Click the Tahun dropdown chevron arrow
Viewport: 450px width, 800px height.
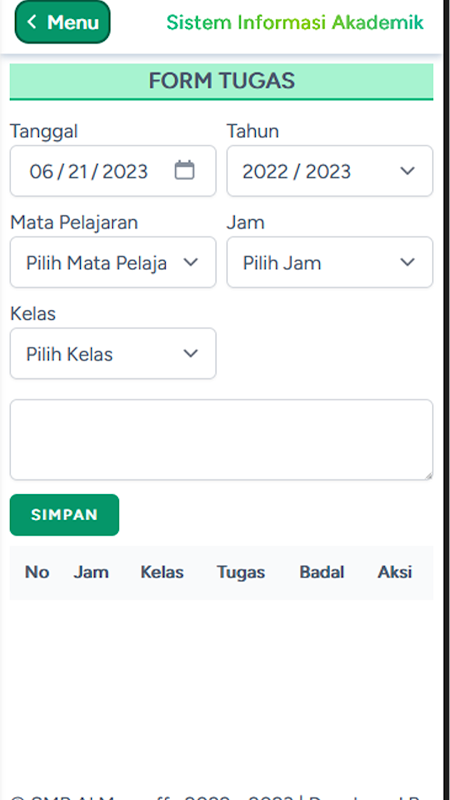click(x=407, y=171)
